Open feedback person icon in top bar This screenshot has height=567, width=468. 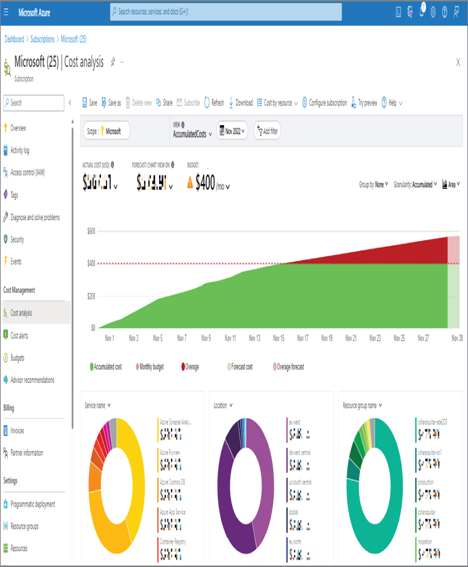[456, 12]
